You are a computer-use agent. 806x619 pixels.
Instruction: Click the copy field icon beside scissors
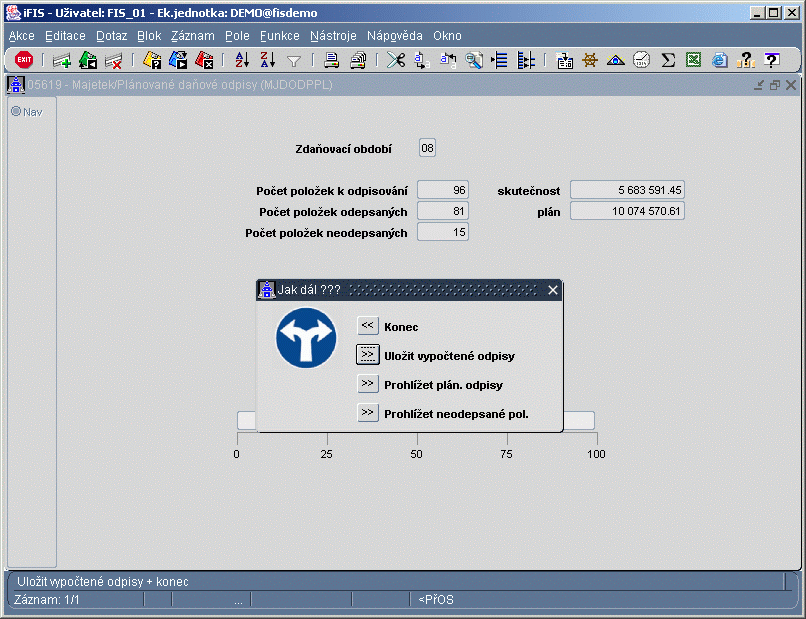point(422,61)
